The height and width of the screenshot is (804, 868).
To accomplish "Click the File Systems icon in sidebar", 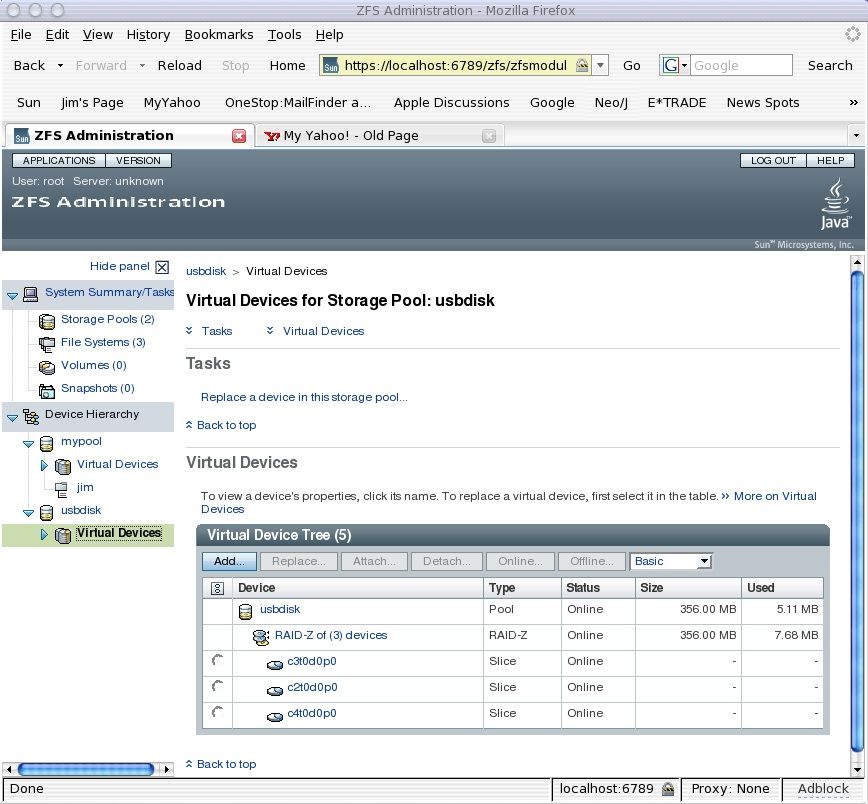I will point(46,344).
